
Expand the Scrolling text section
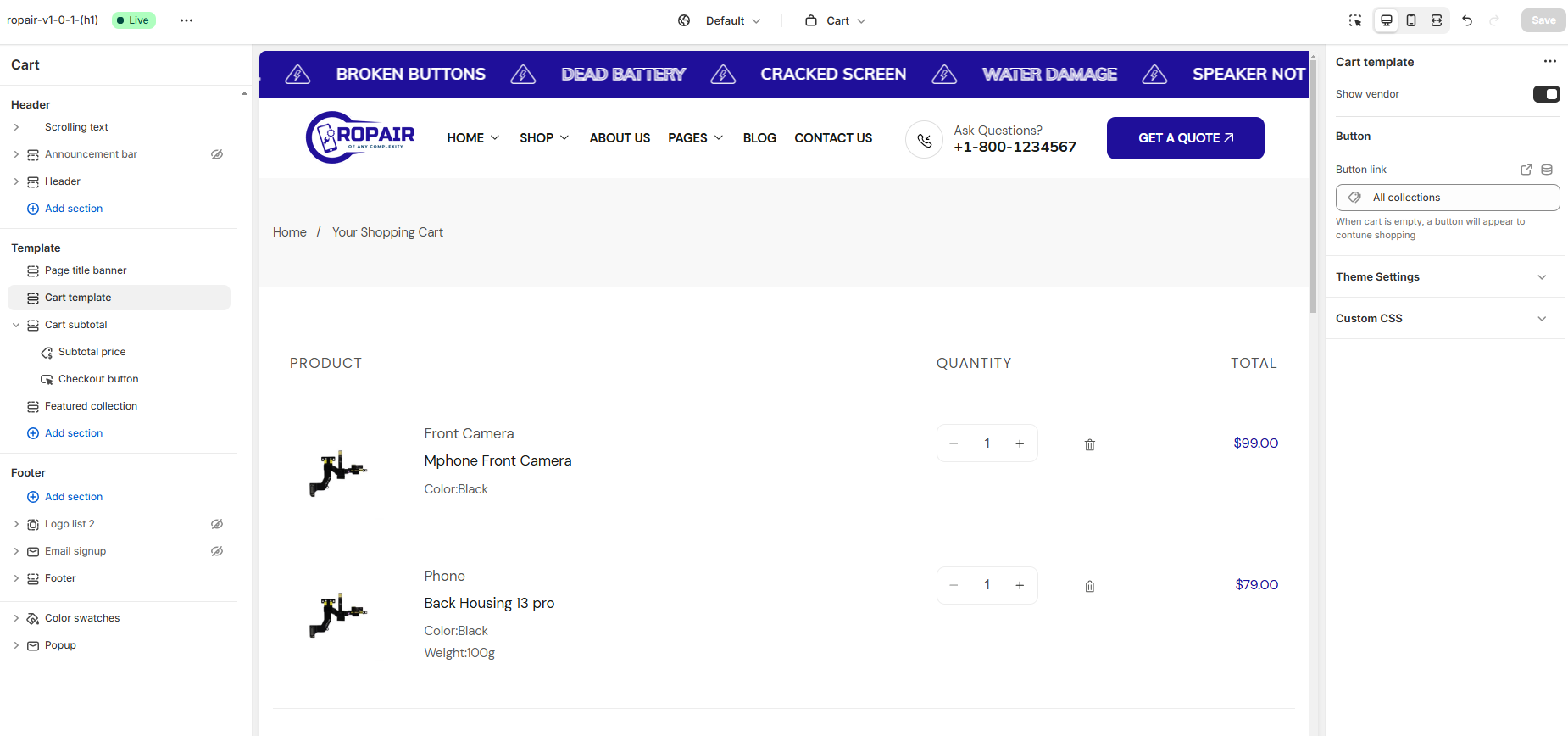[16, 127]
